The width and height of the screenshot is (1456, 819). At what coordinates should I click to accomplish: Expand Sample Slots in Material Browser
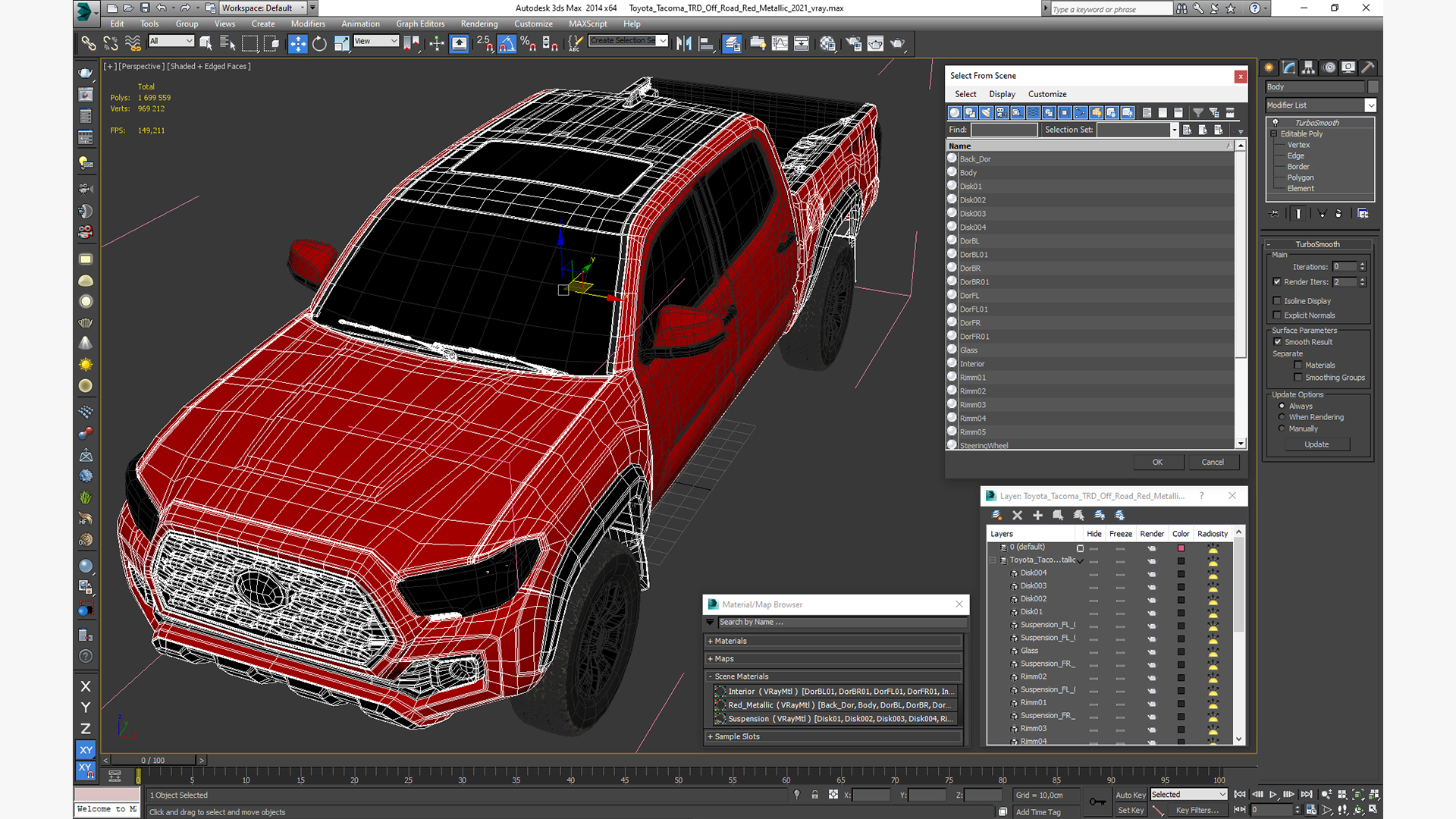(833, 736)
